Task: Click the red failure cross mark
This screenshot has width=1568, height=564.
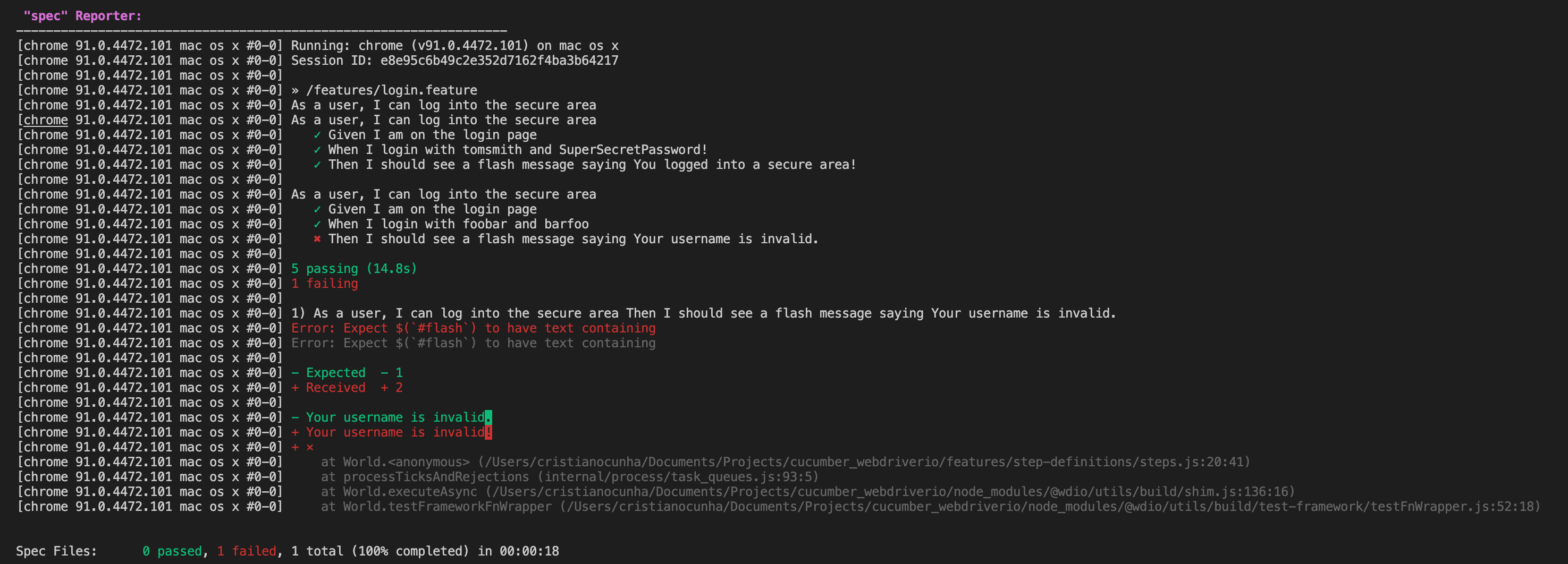Action: pos(317,239)
